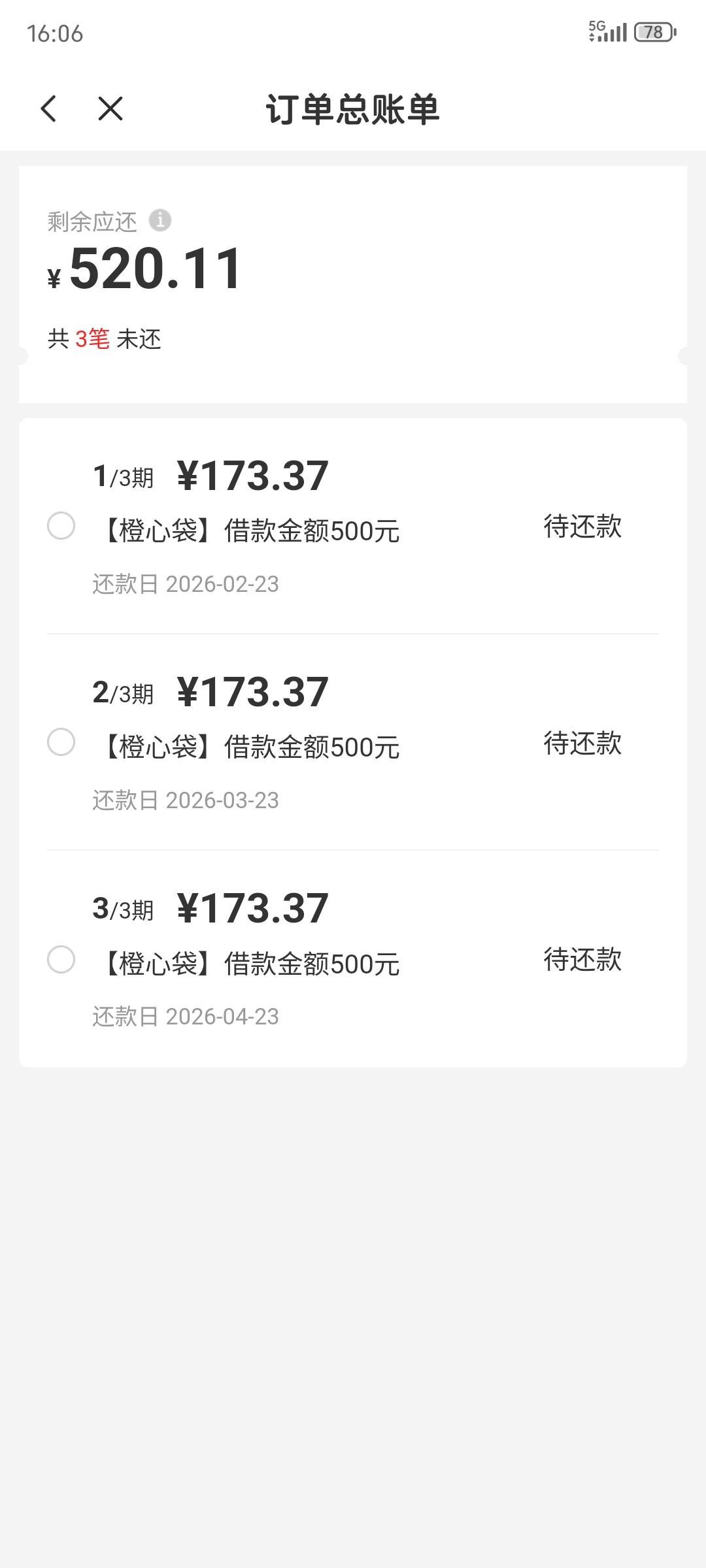Tap 待还款 status of third installment

(582, 960)
